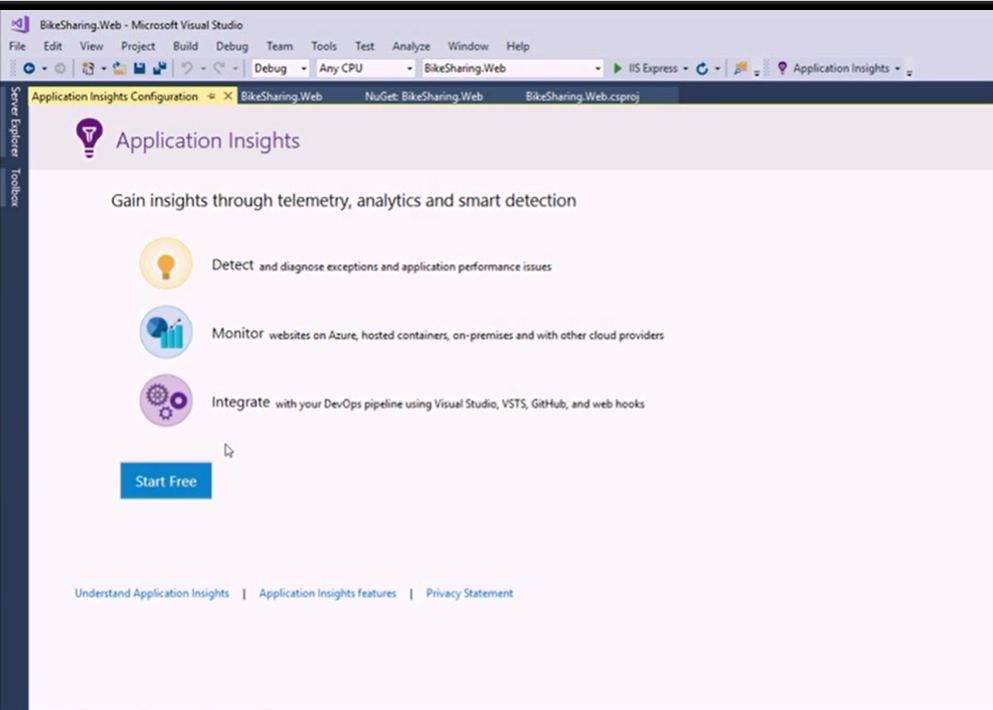Open the Understand Application Insights link
Viewport: 993px width, 710px height.
click(x=152, y=593)
